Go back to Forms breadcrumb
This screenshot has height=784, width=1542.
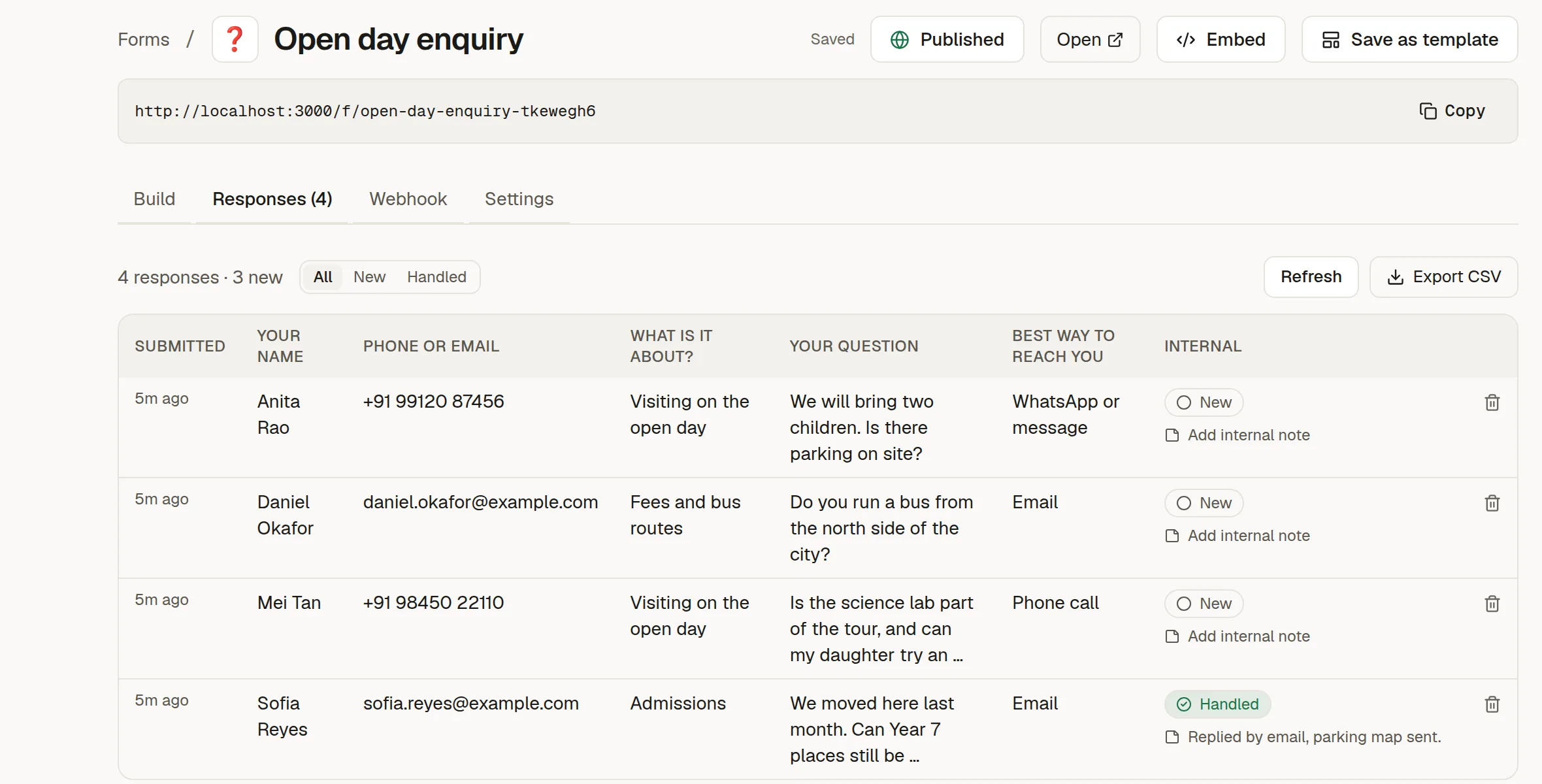tap(144, 39)
